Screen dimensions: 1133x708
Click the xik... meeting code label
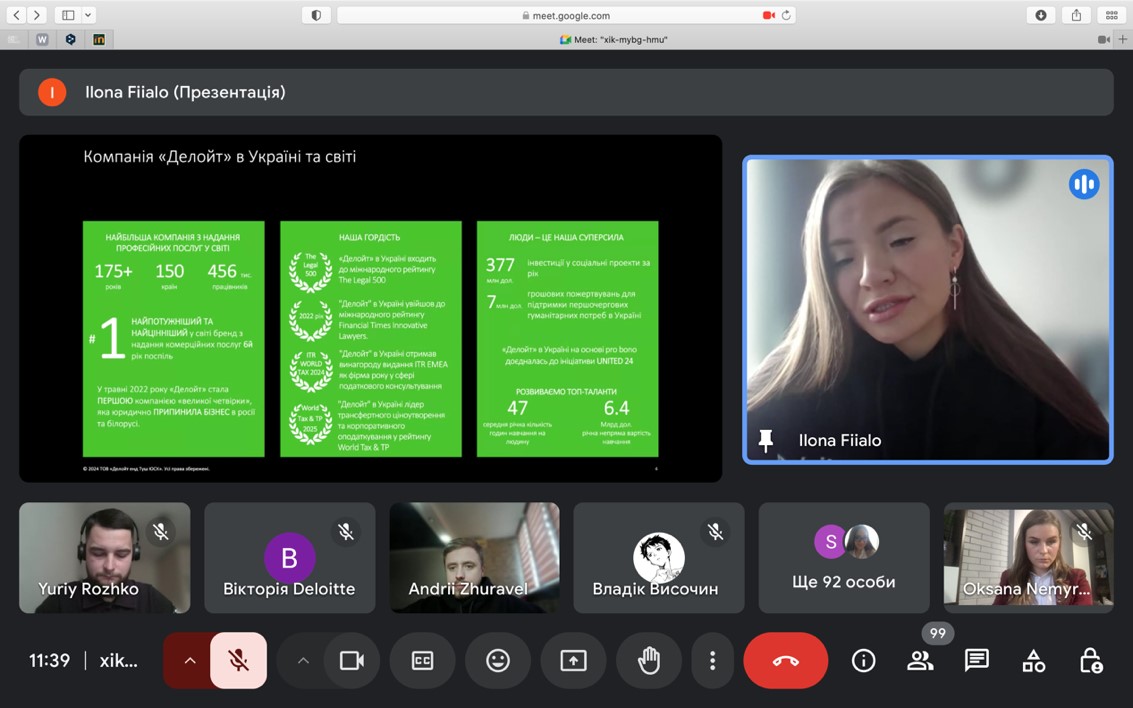[119, 660]
